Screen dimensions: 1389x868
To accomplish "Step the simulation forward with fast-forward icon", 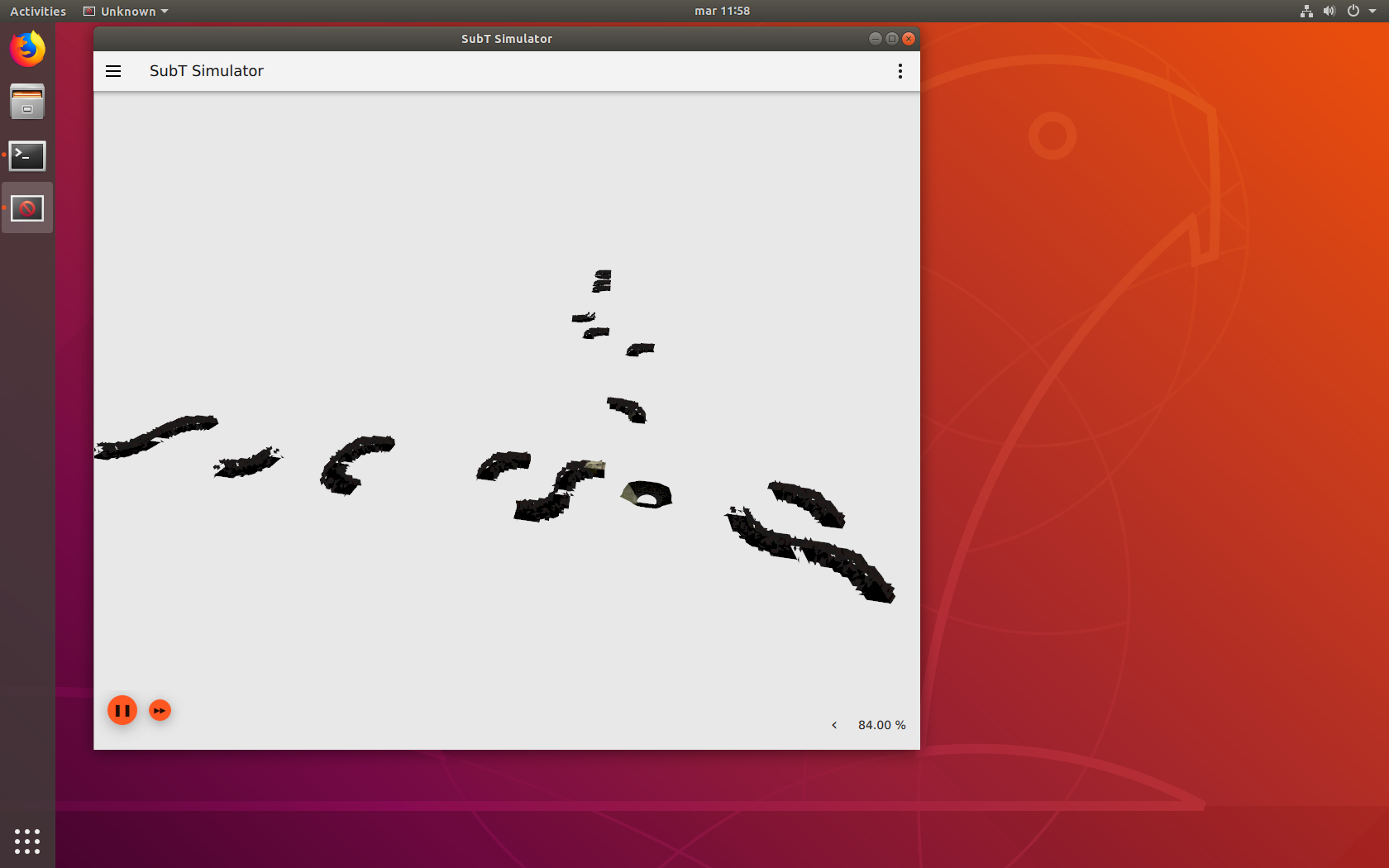I will click(160, 710).
